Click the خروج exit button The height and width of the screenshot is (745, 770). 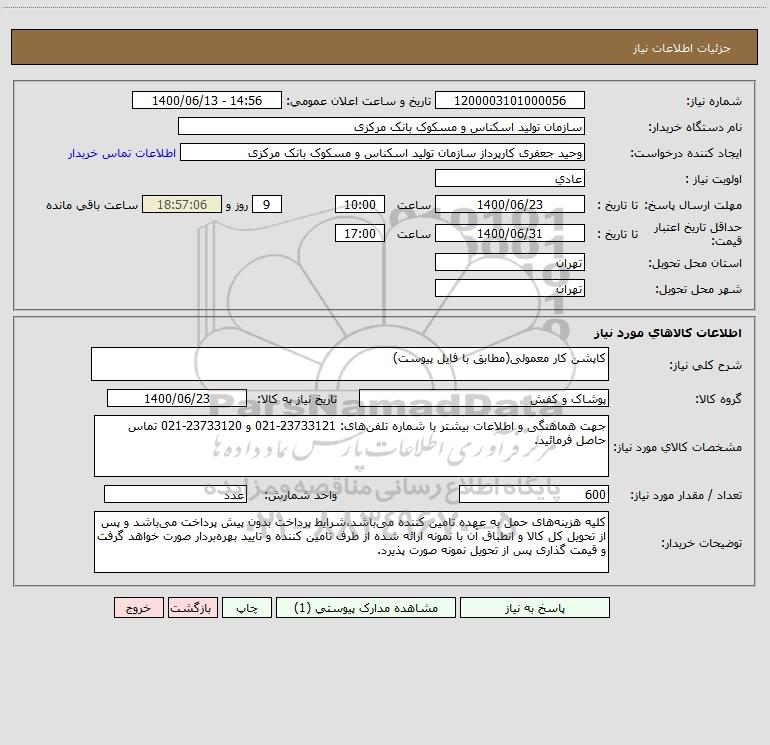138,608
